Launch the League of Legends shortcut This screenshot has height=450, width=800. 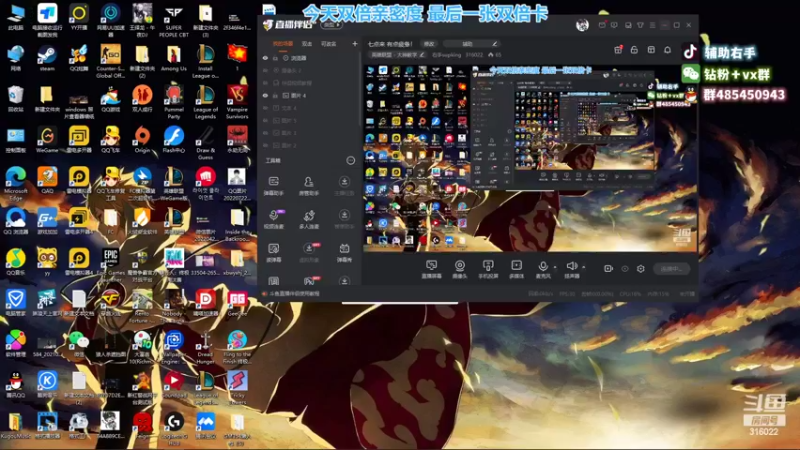205,103
